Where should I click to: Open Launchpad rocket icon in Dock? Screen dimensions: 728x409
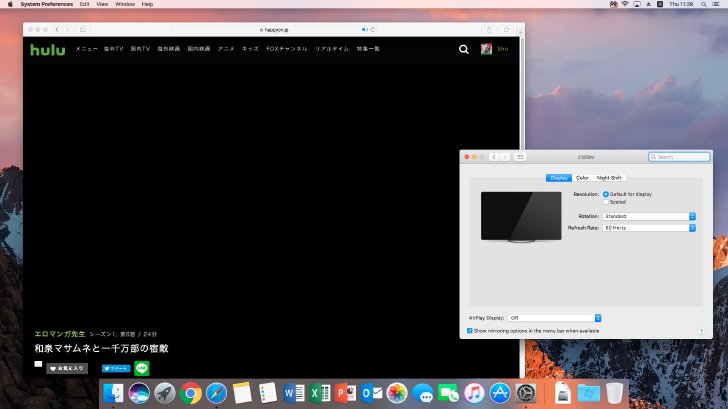[x=165, y=393]
